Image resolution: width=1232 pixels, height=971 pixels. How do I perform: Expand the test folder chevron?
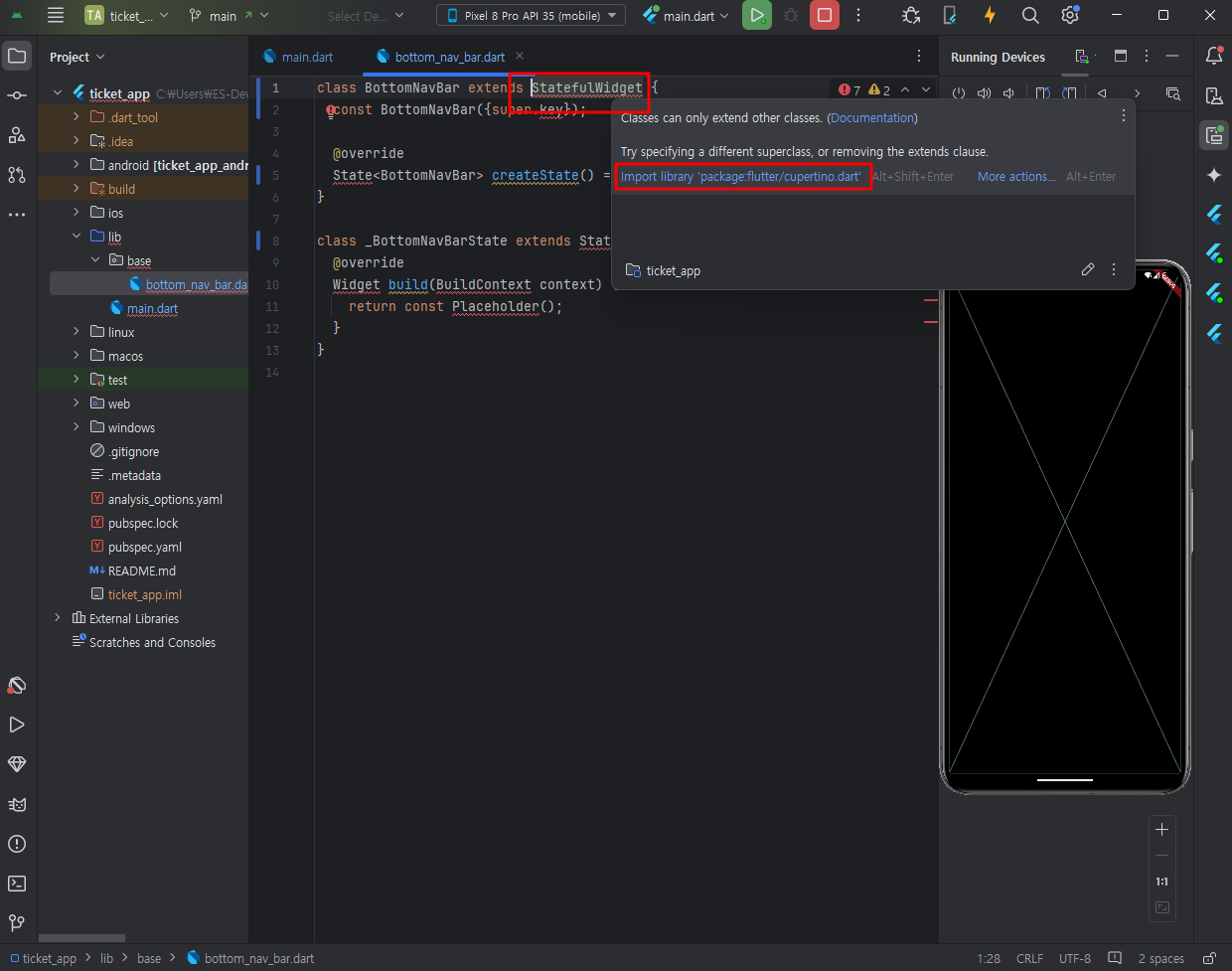[77, 380]
